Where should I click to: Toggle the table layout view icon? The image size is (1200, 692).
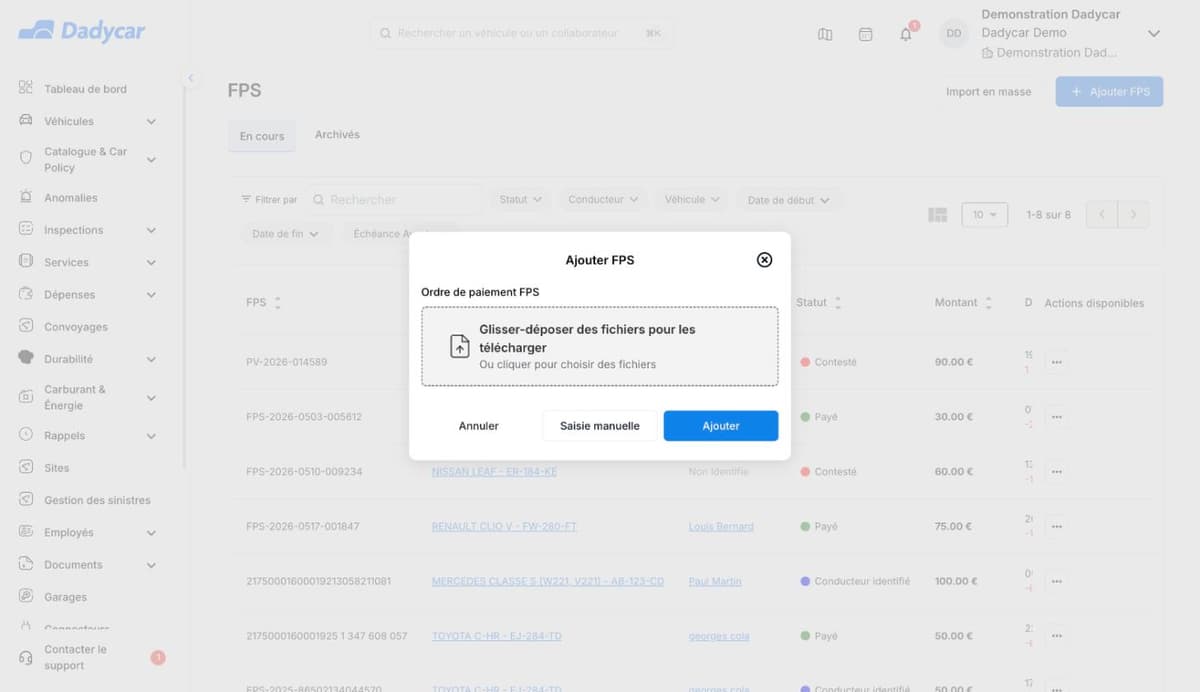(937, 215)
